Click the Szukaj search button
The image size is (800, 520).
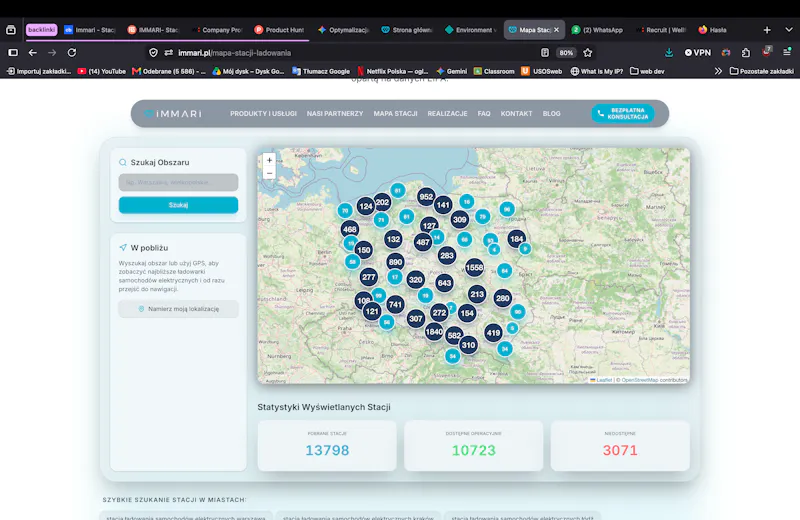pos(179,205)
